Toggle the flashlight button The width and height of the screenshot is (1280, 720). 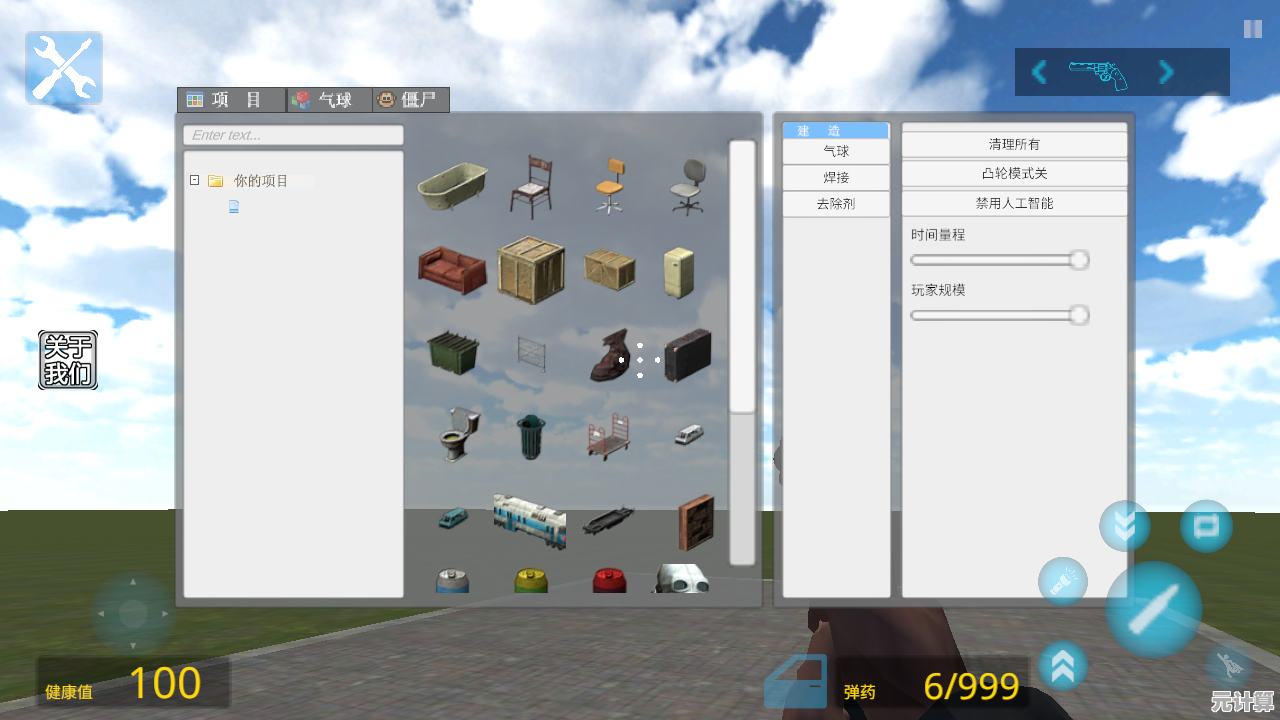(x=1062, y=582)
